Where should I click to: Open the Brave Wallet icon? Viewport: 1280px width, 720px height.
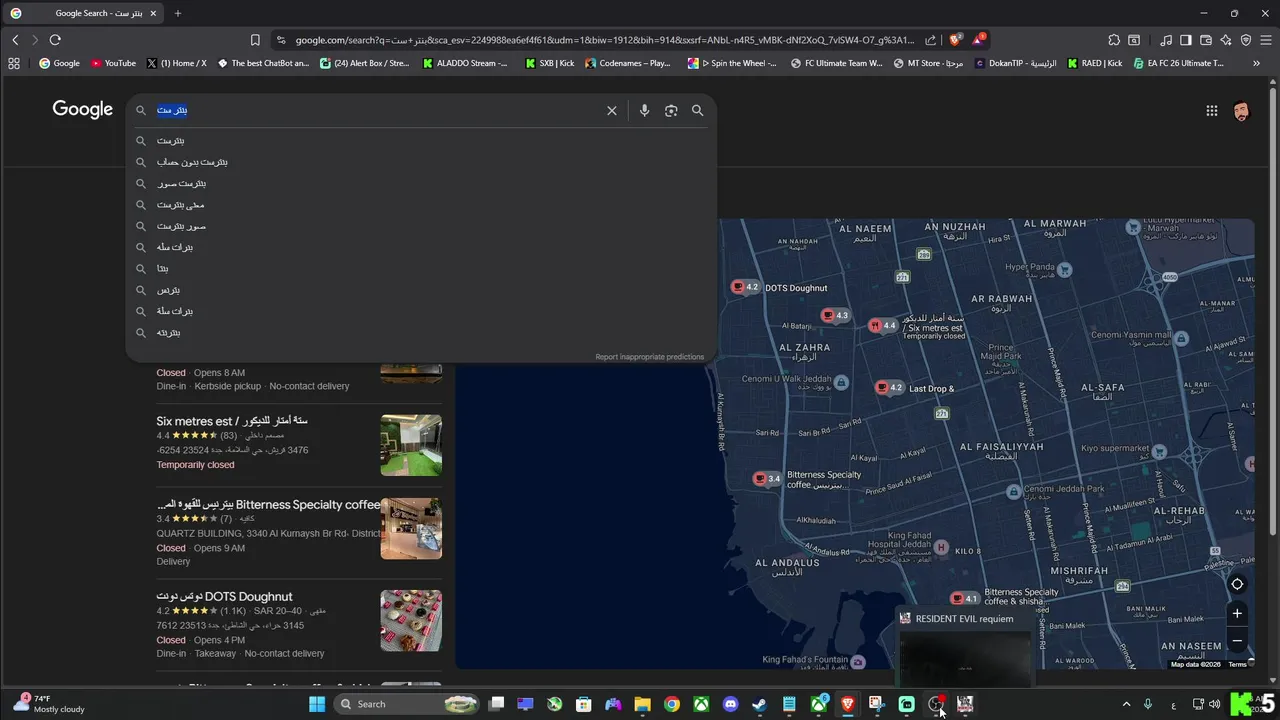(1206, 40)
